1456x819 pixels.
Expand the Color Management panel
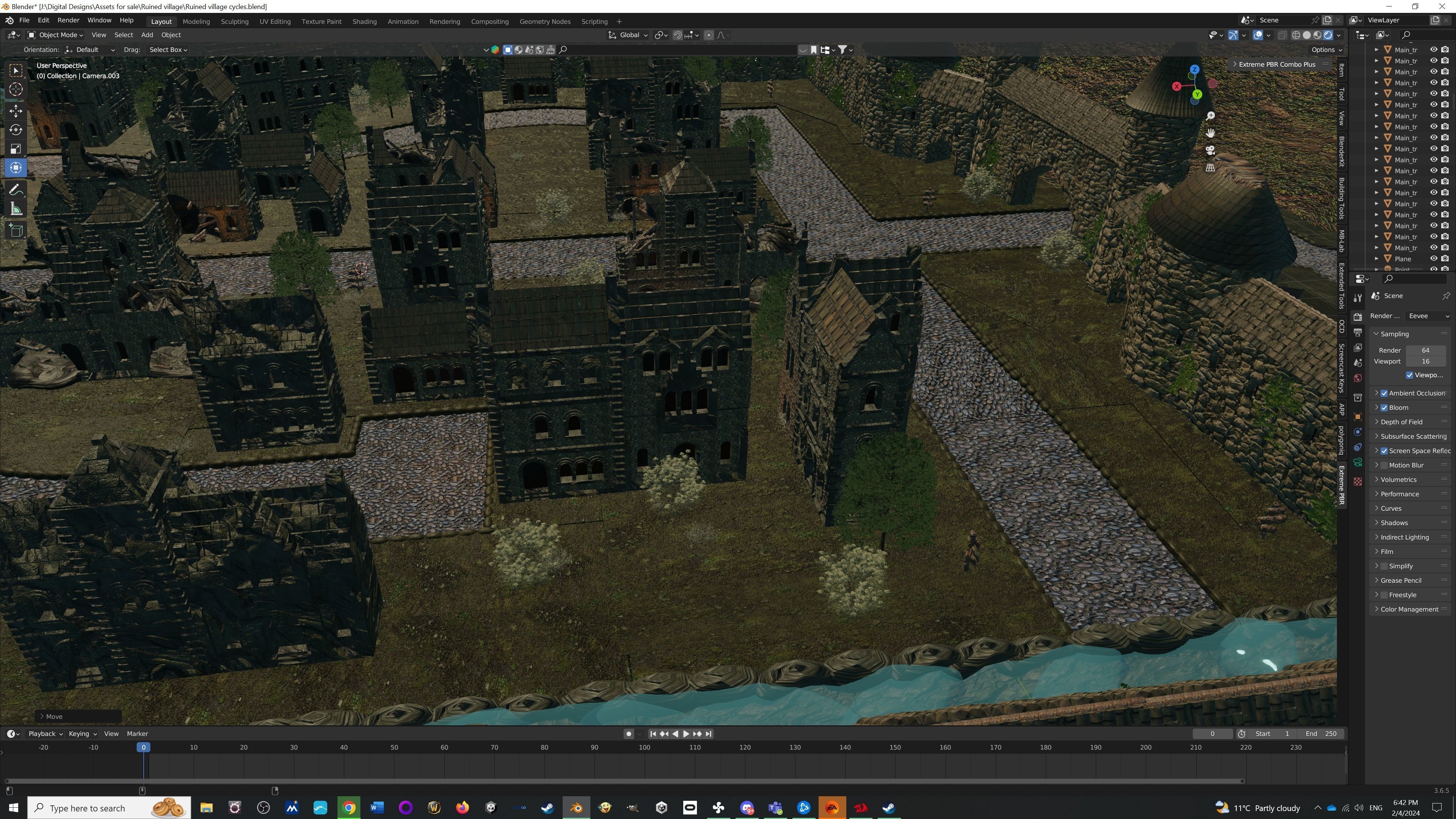tap(1410, 609)
